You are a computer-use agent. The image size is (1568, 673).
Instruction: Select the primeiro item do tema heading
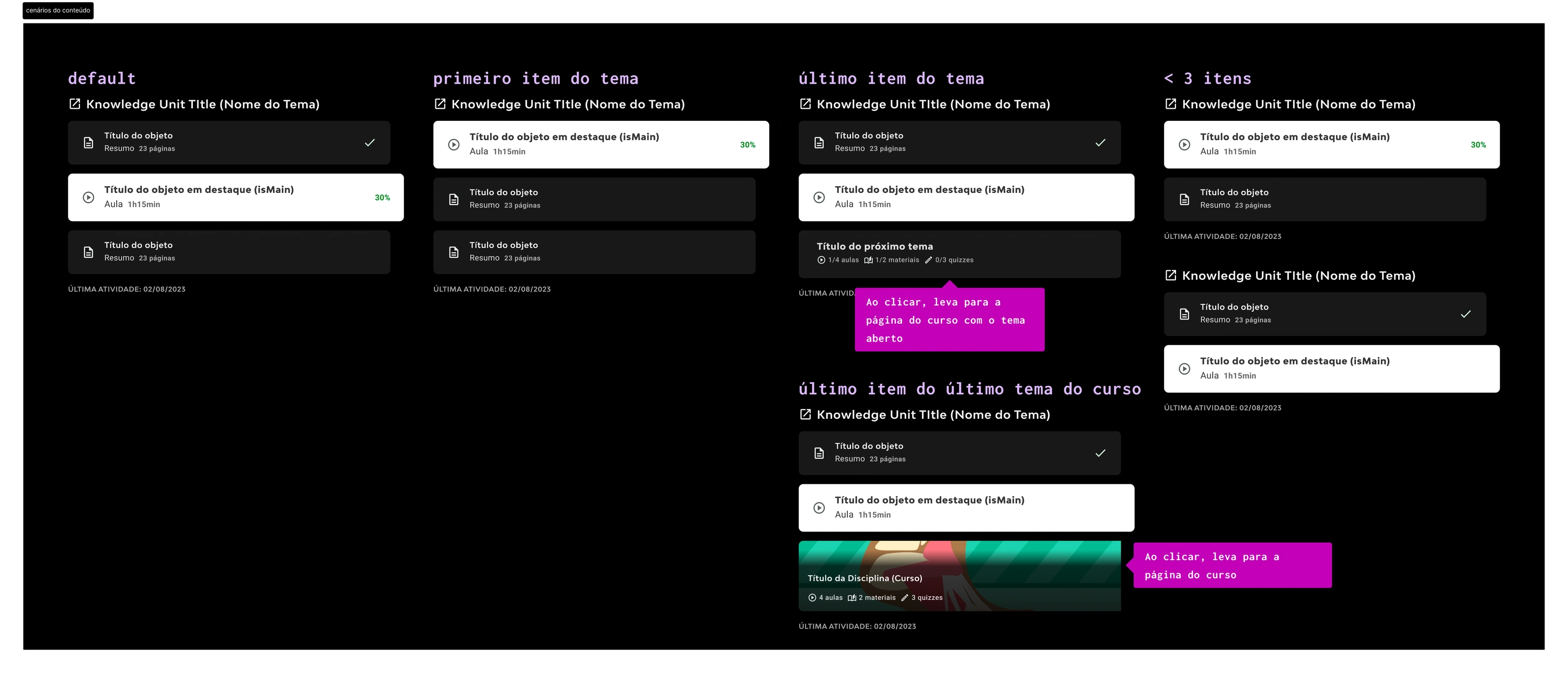535,78
